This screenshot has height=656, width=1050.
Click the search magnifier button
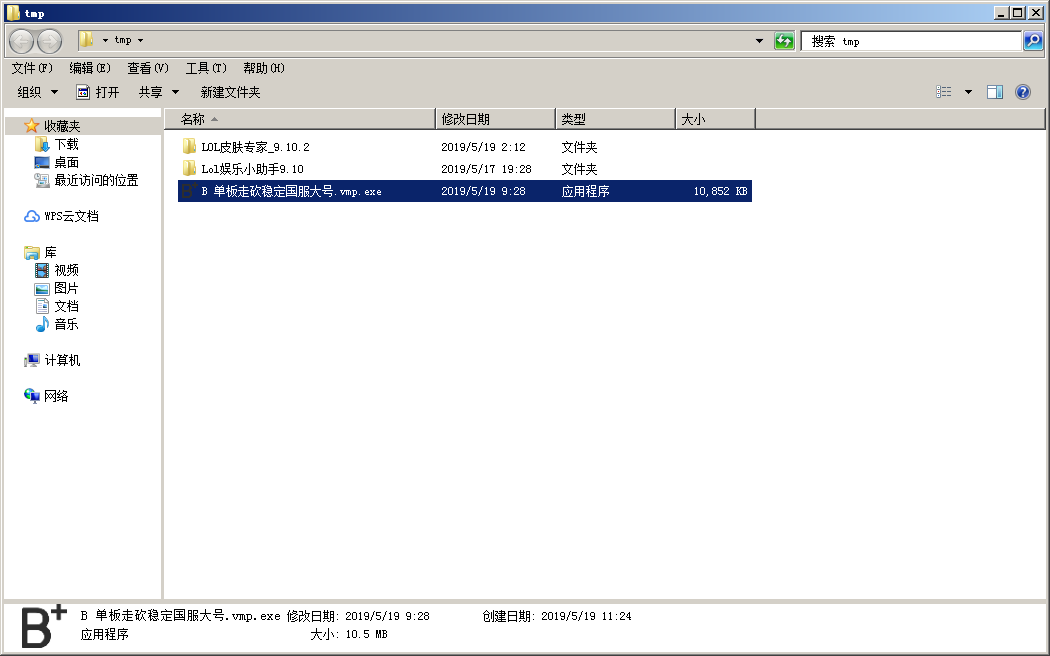[x=1033, y=41]
